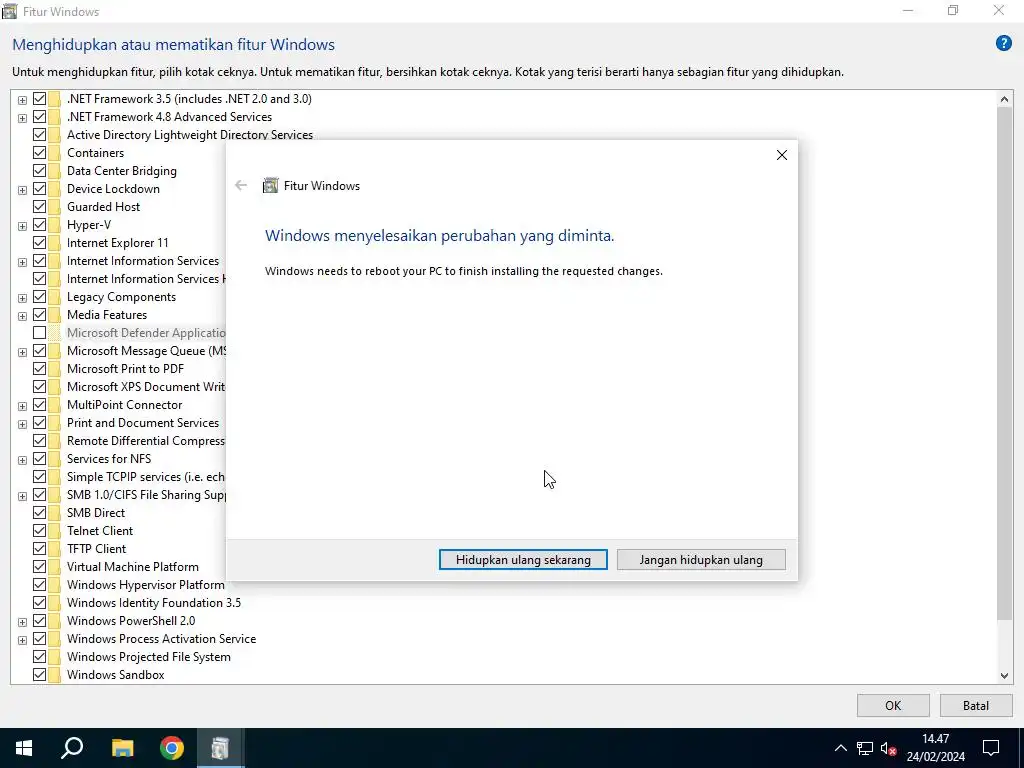The width and height of the screenshot is (1024, 768).
Task: Expand the Hyper-V tree node
Action: tap(22, 226)
